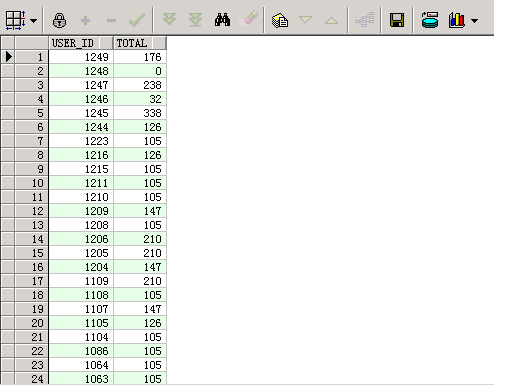Select USER_ID cell 1223
Viewport: 506px width, 391px height.
coord(81,141)
